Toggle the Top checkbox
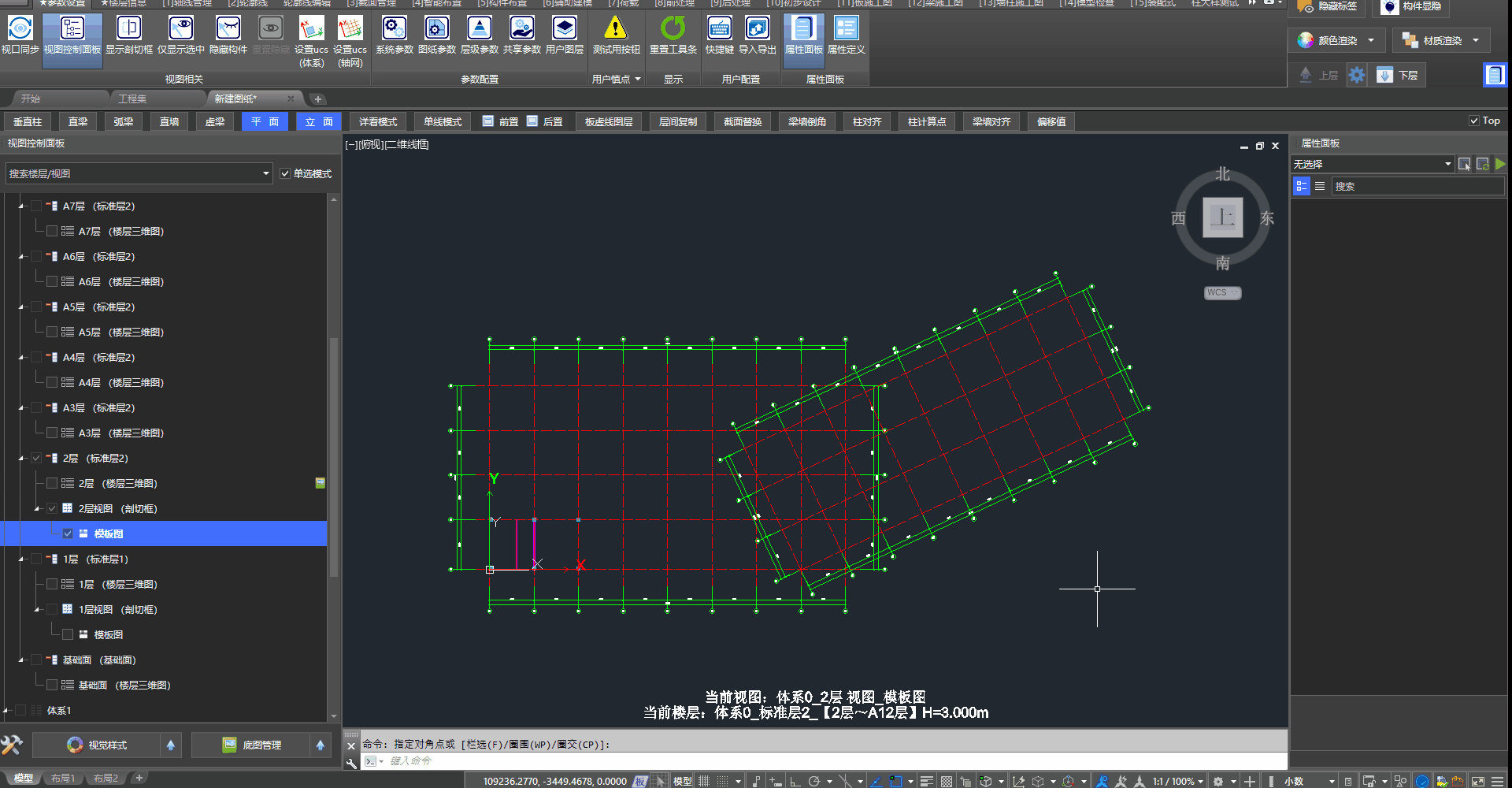 [x=1474, y=121]
